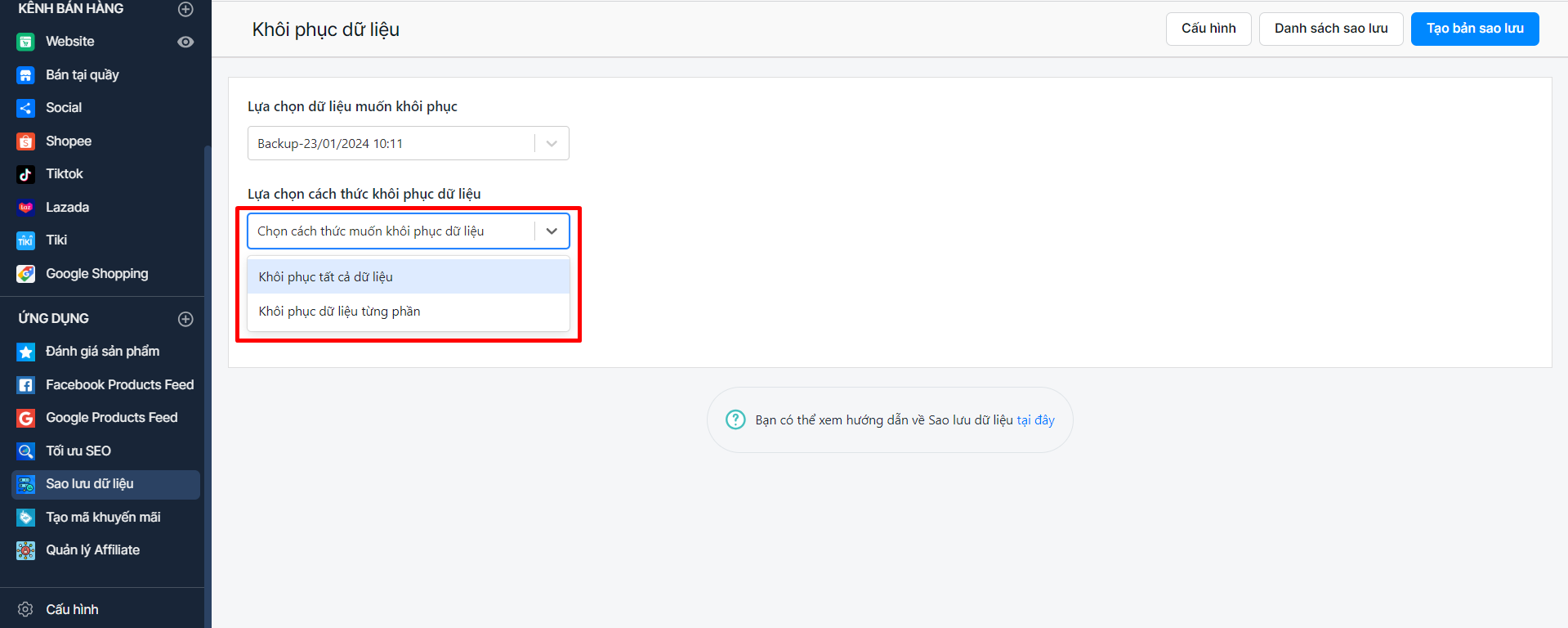Click the Facebook Products Feed icon

(26, 385)
